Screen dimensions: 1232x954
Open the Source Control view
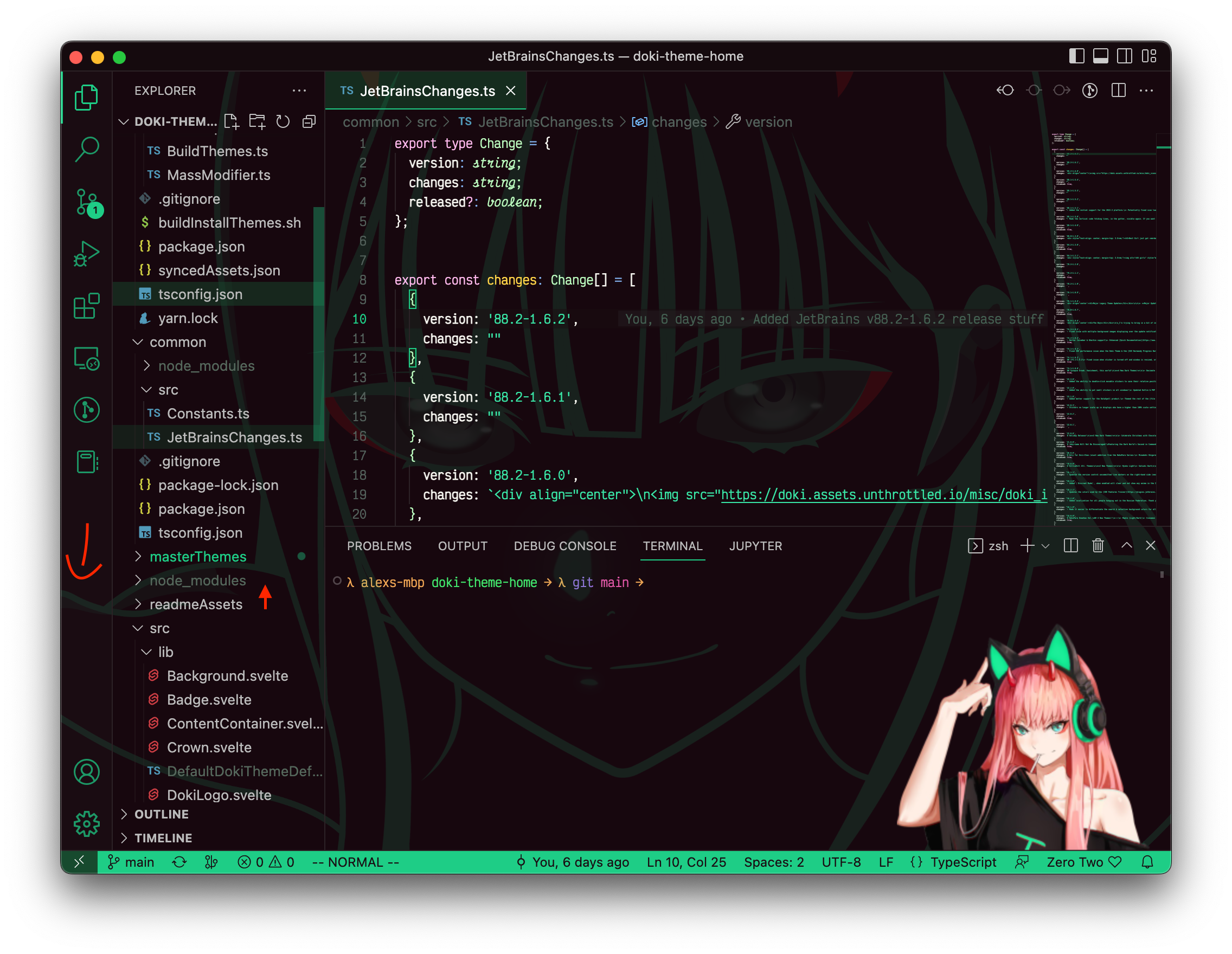point(87,202)
